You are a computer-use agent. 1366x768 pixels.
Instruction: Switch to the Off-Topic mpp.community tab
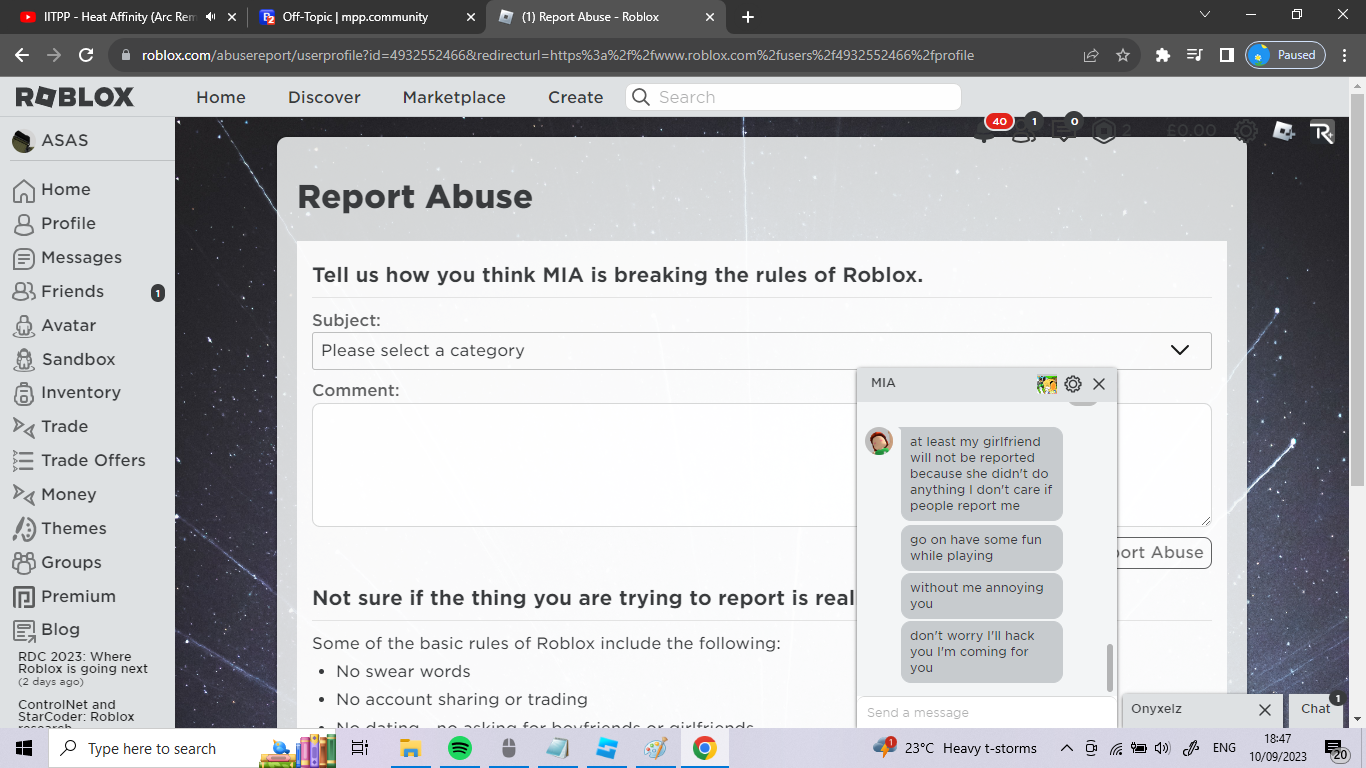coord(367,17)
